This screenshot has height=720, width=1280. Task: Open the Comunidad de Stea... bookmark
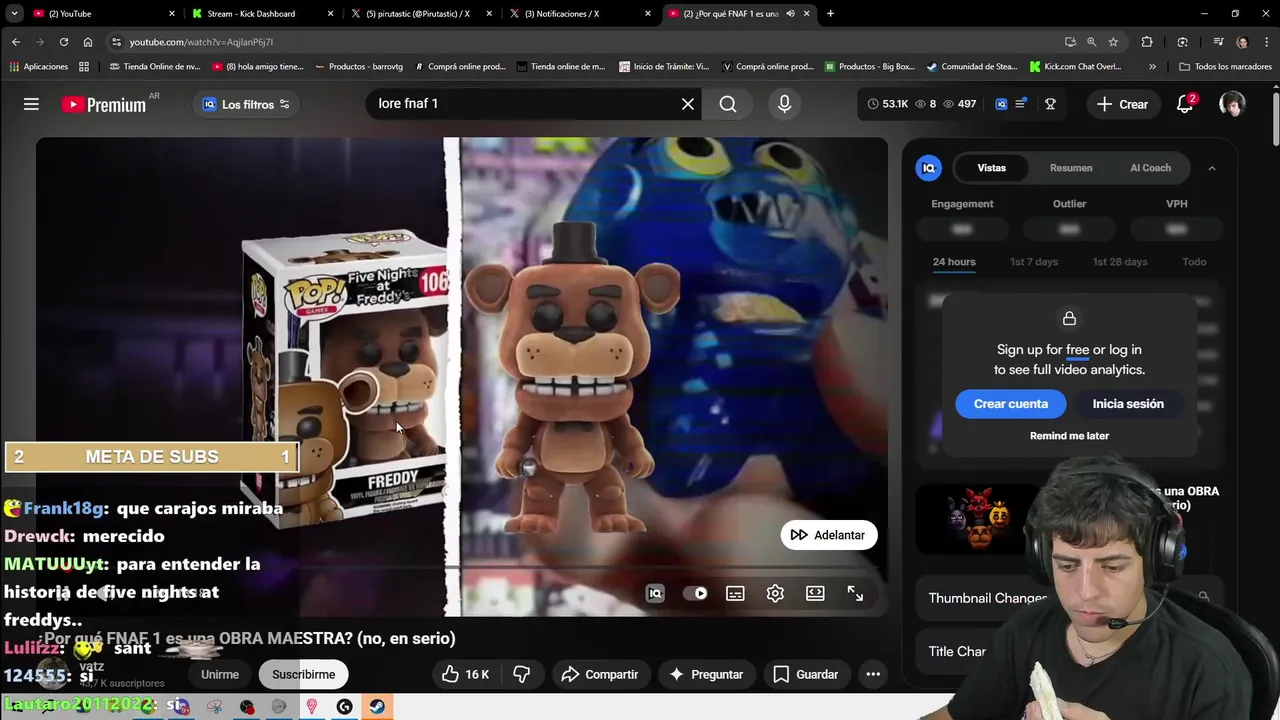click(971, 67)
